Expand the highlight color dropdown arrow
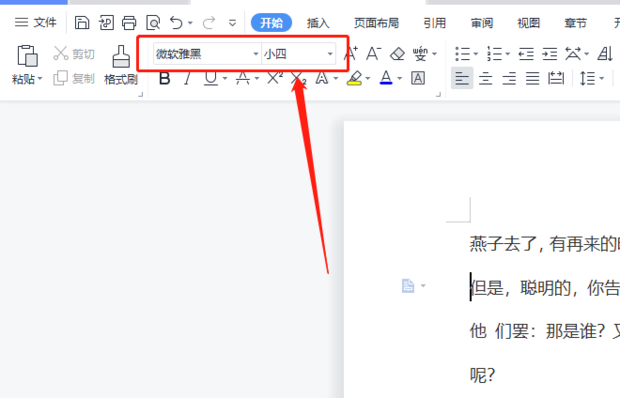 pyautogui.click(x=368, y=79)
